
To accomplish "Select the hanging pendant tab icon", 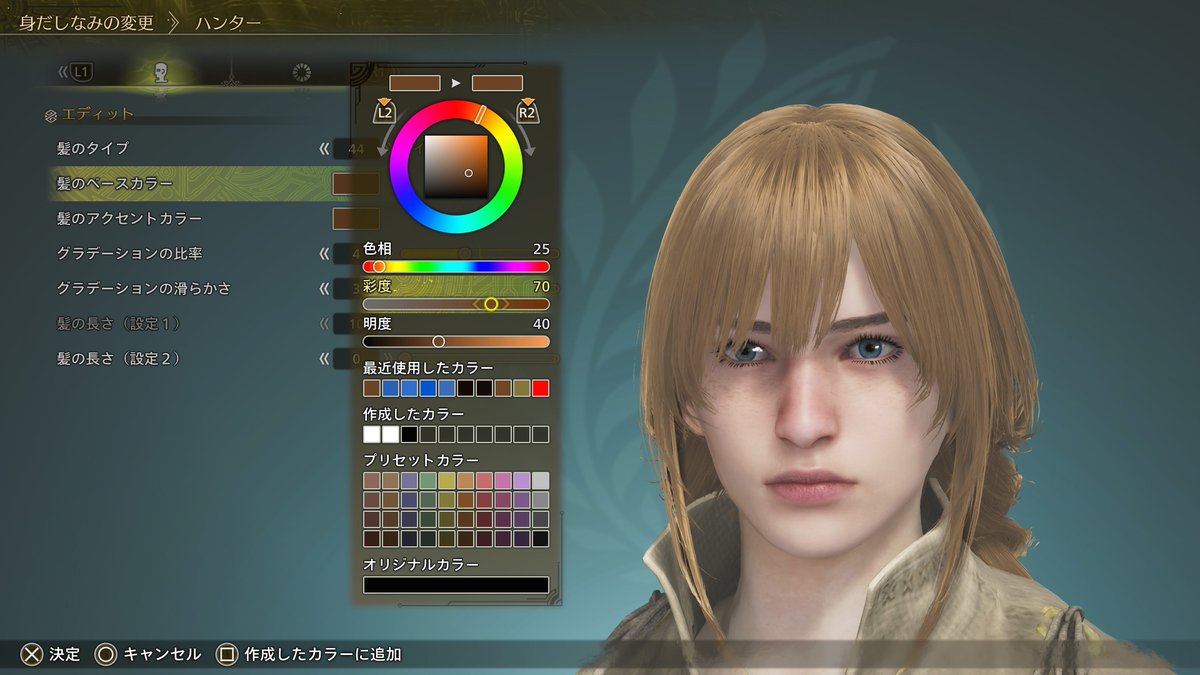I will (230, 72).
